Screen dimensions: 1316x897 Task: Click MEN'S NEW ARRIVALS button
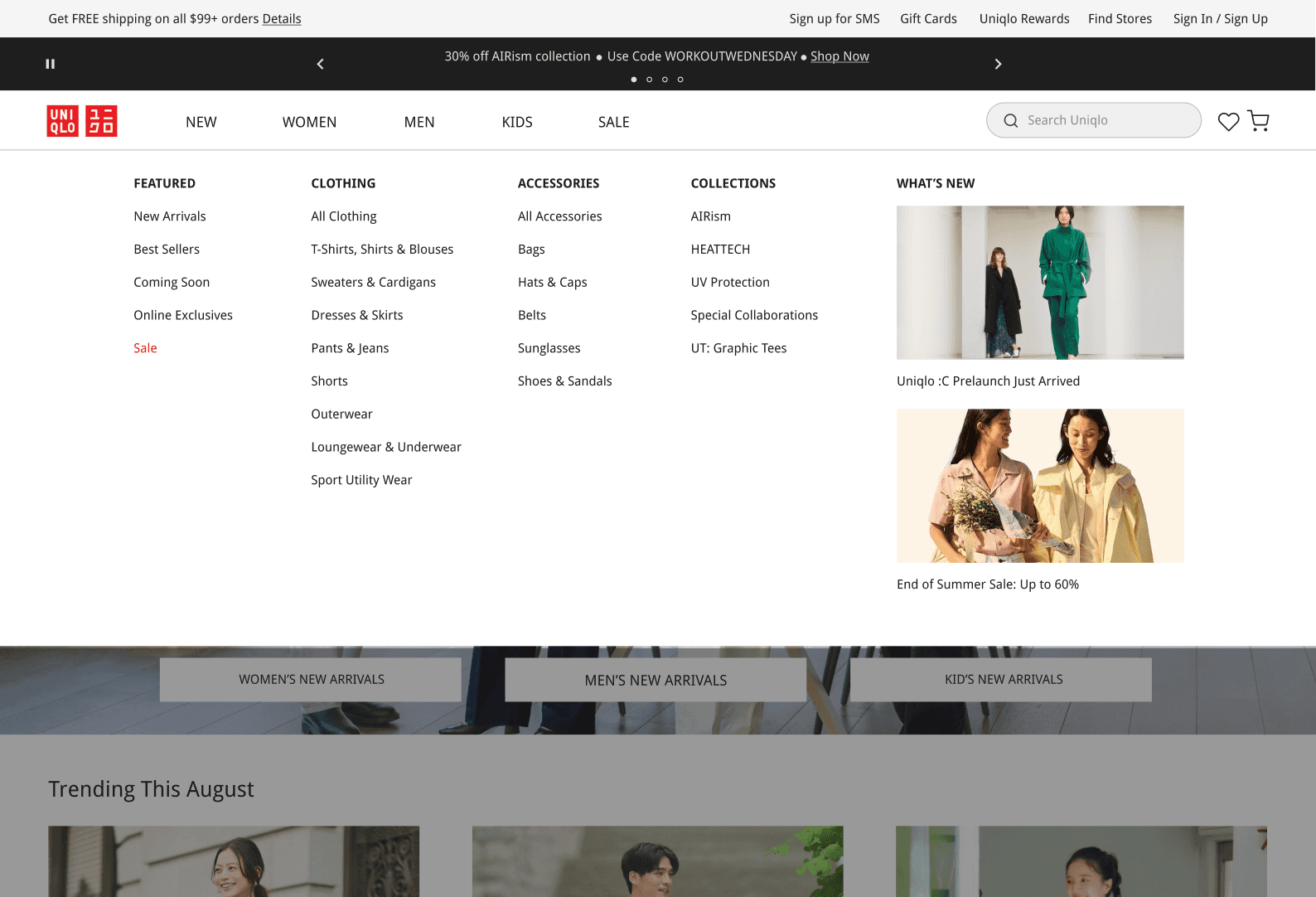click(656, 680)
